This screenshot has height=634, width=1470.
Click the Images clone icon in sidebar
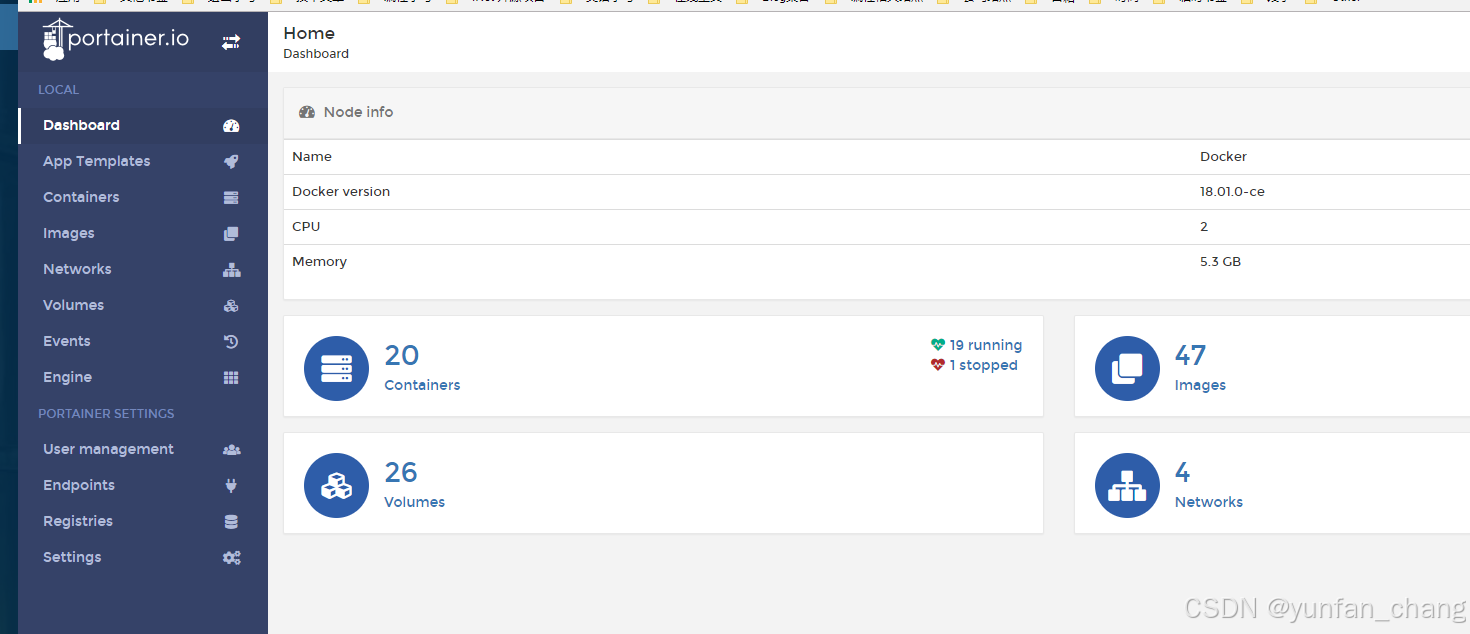coord(231,234)
